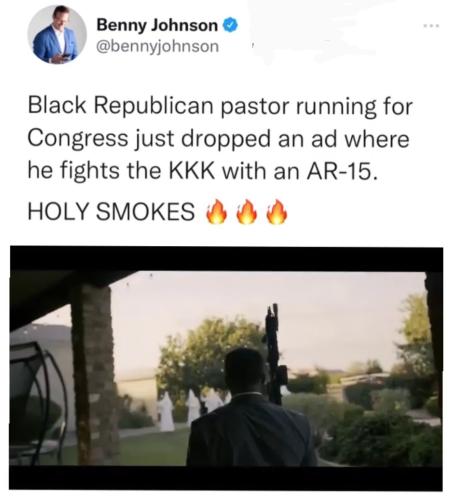454x500 pixels.
Task: Click the Benny Johnson display name
Action: coord(157,25)
